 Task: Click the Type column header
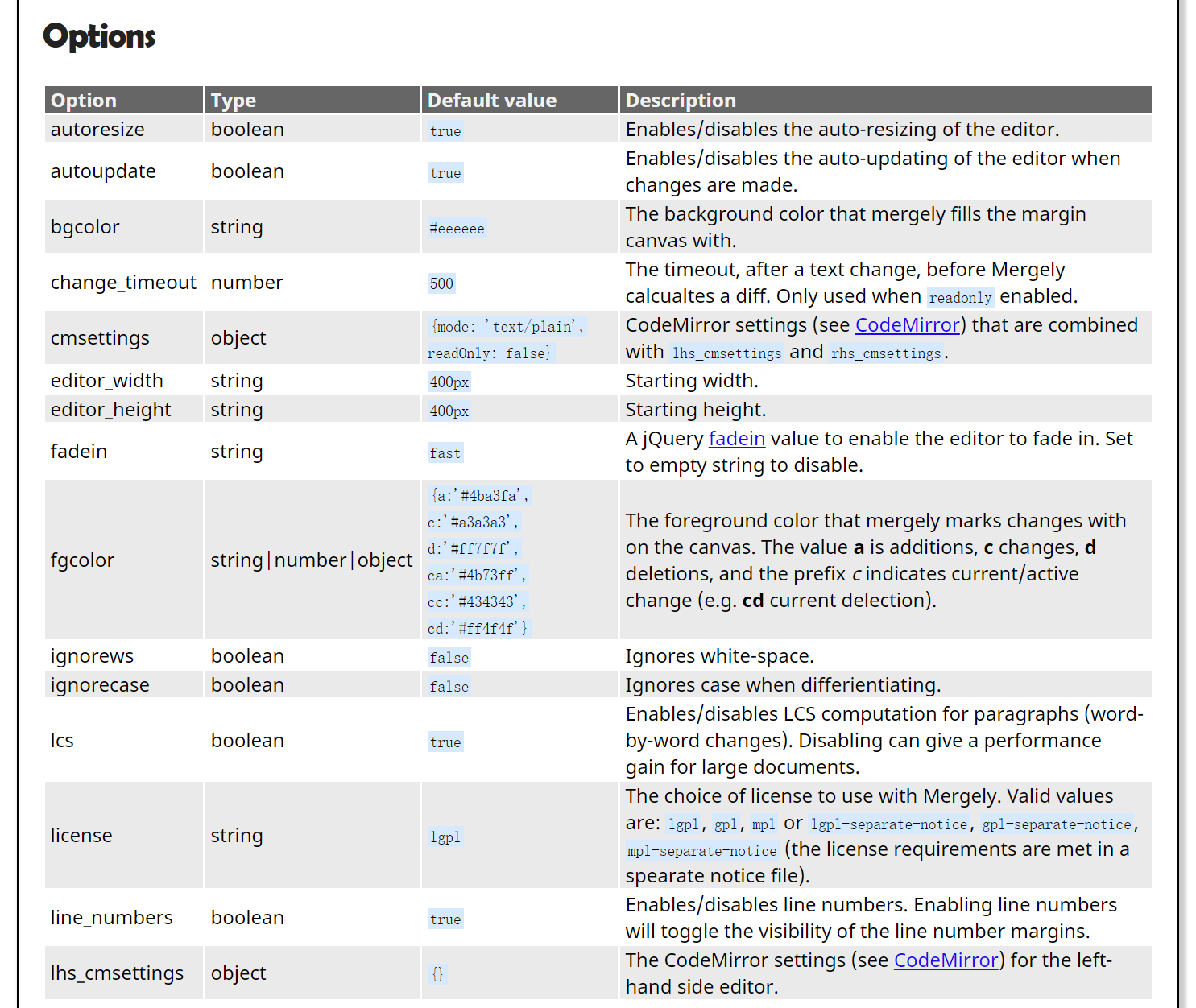(234, 101)
